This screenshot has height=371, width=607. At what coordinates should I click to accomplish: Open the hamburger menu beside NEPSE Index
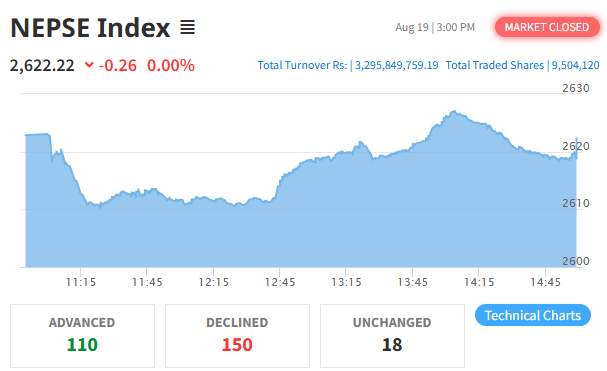point(187,27)
